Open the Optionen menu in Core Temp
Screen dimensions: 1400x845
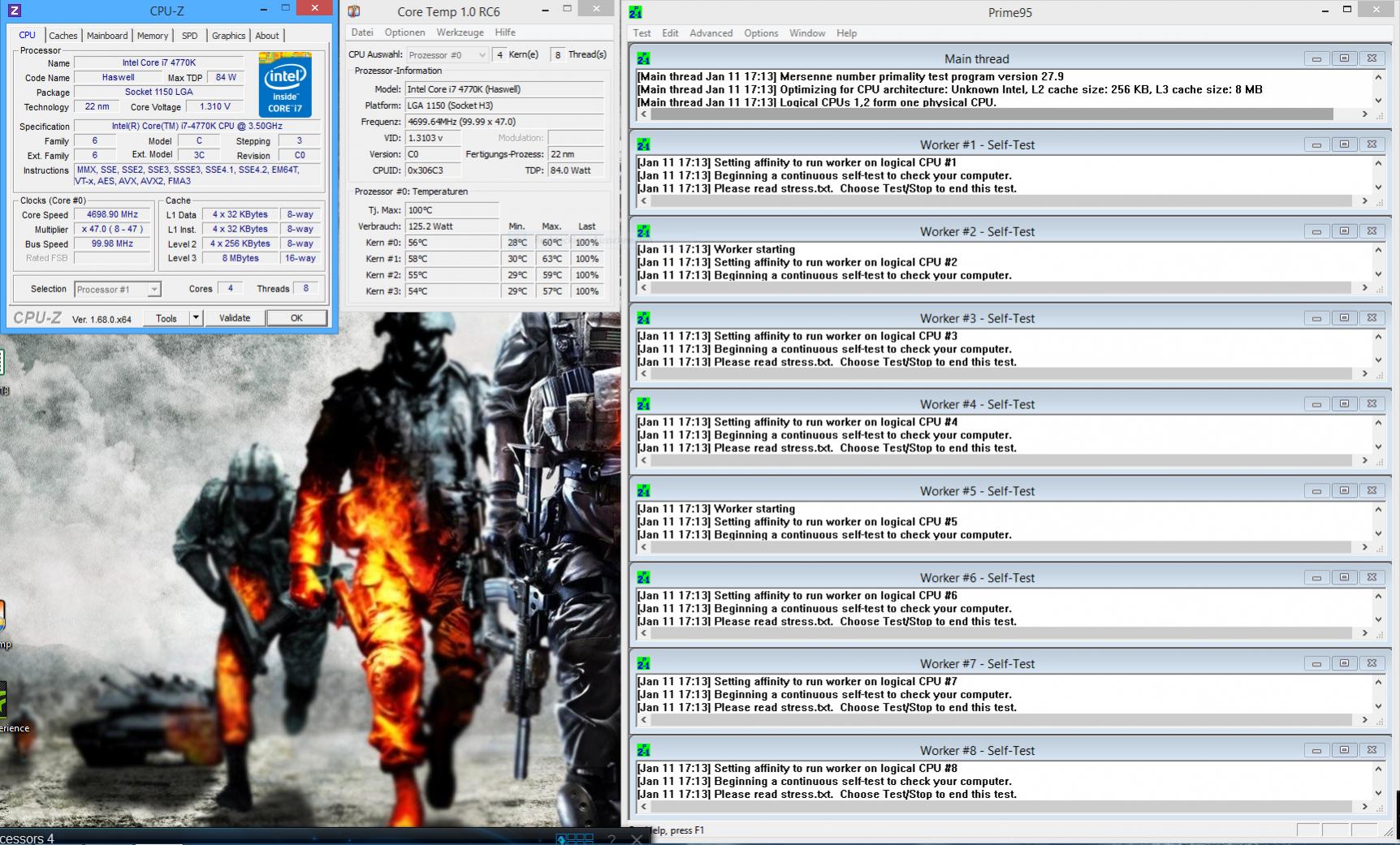point(405,32)
